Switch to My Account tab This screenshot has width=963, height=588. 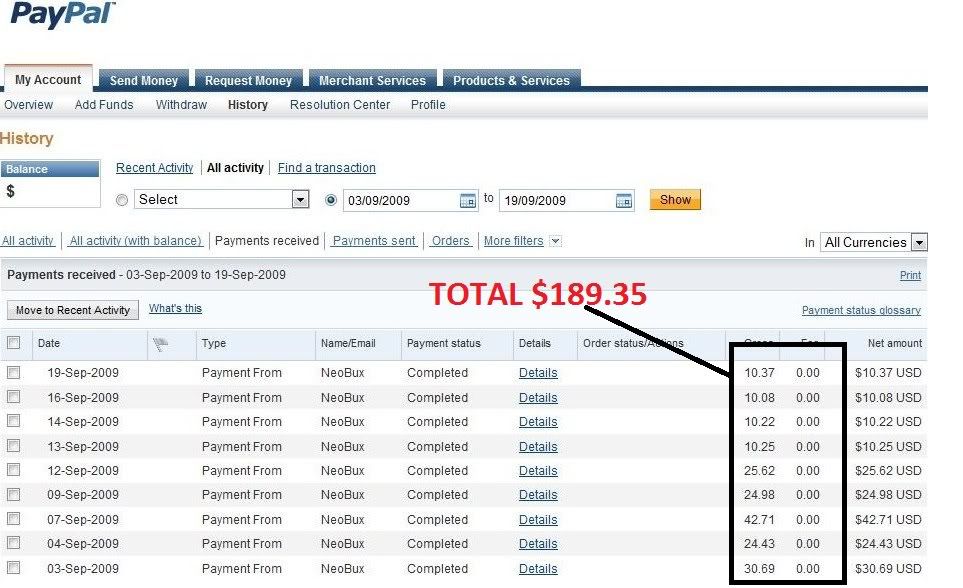coord(48,80)
